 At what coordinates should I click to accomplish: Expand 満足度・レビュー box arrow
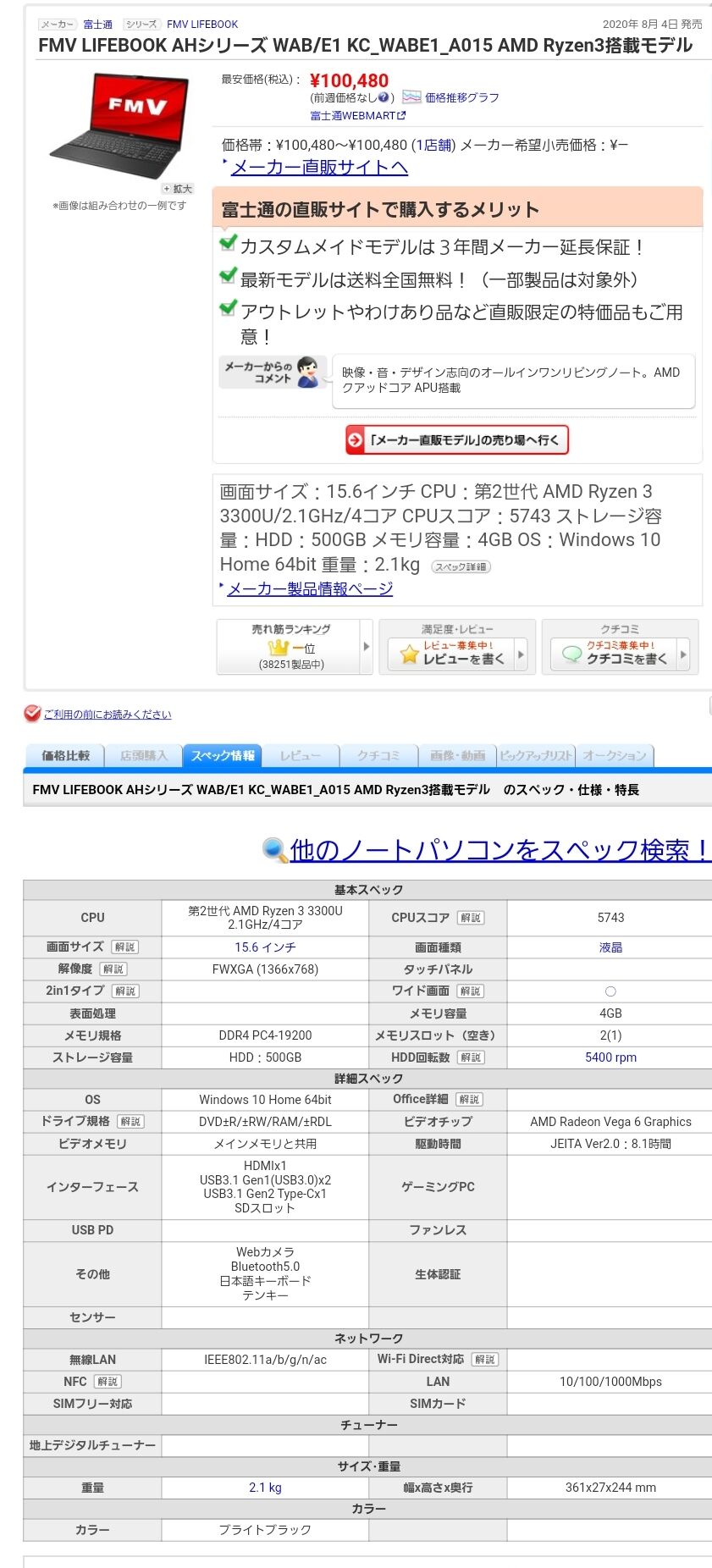click(x=521, y=654)
